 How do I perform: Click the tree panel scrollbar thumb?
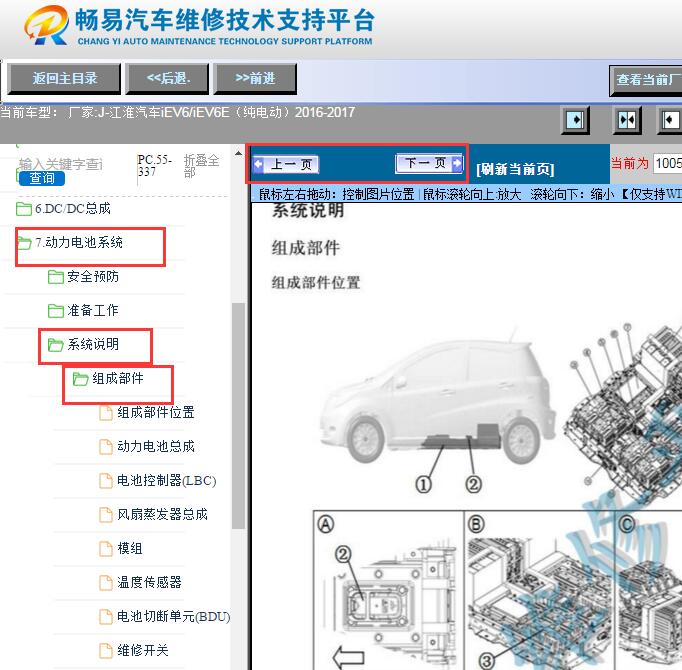click(x=238, y=415)
